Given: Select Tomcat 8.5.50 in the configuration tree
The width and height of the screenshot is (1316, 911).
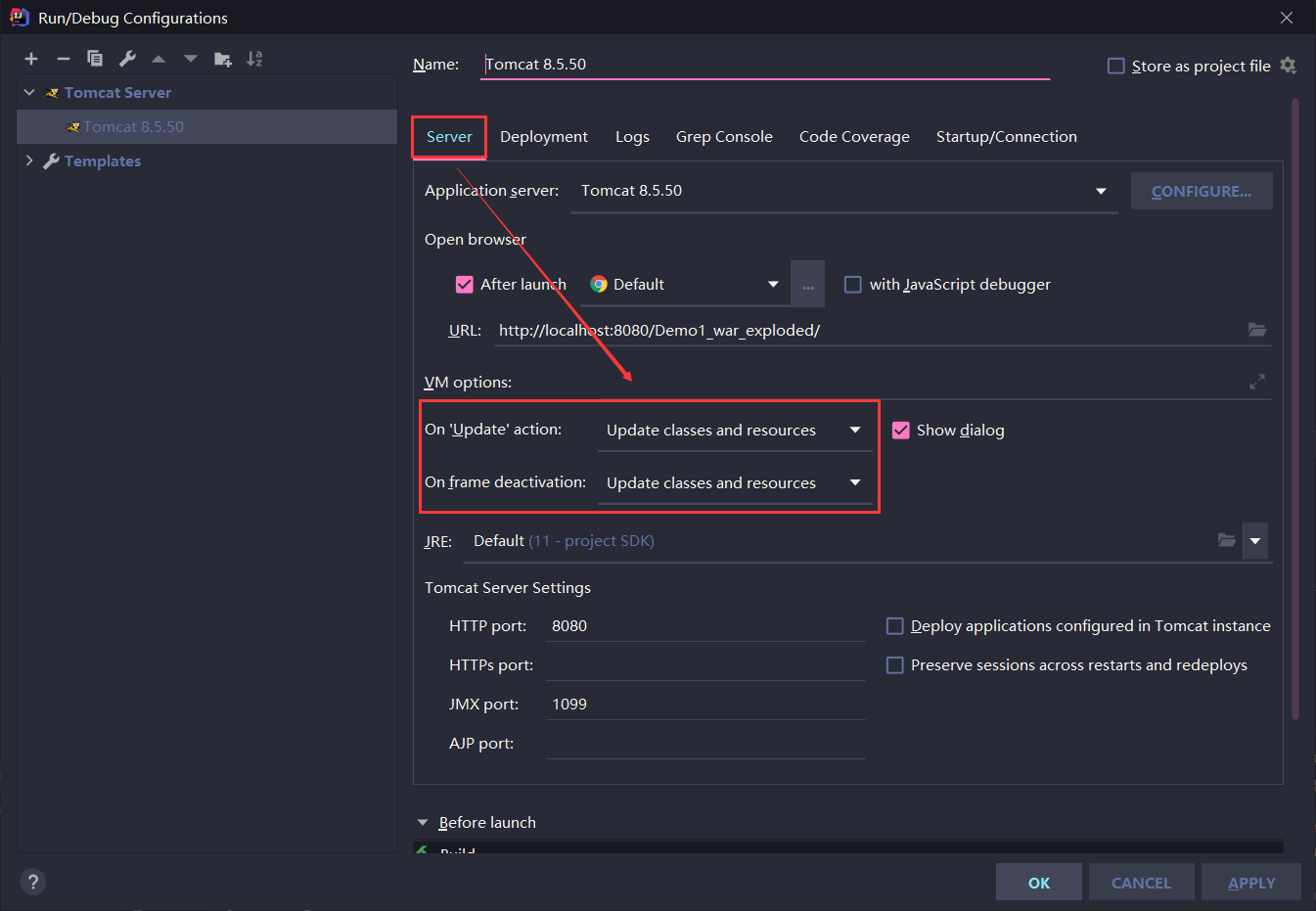Looking at the screenshot, I should [x=206, y=127].
